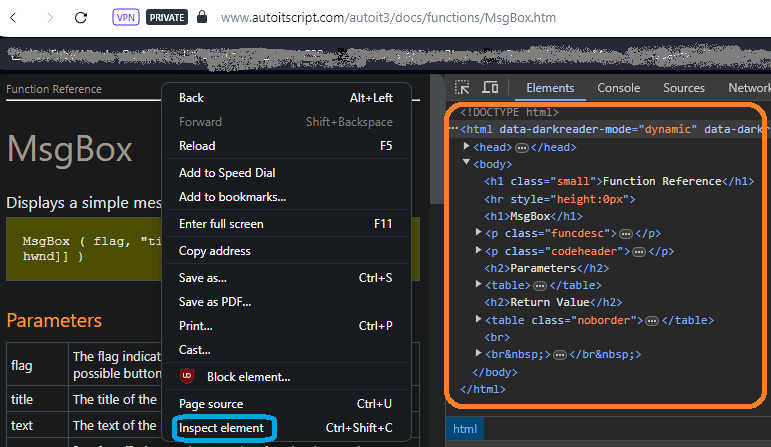771x447 pixels.
Task: Select the hr style node
Action: tap(560, 199)
